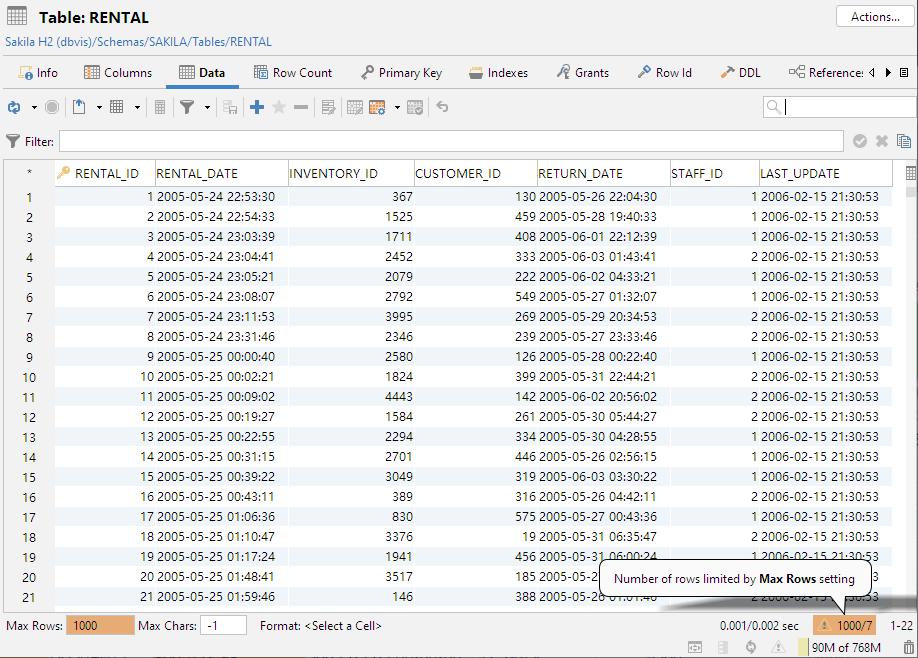This screenshot has width=918, height=658.
Task: Click the Filter text input field
Action: (450, 141)
